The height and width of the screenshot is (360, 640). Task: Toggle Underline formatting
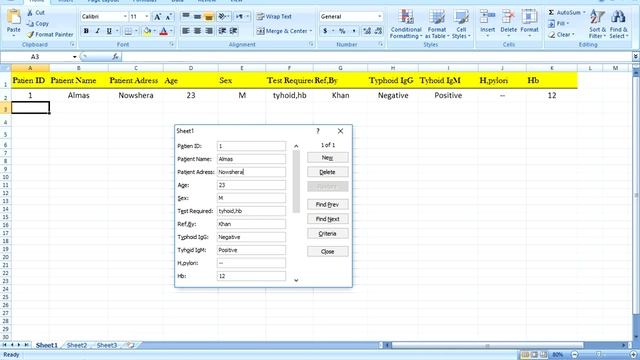109,31
